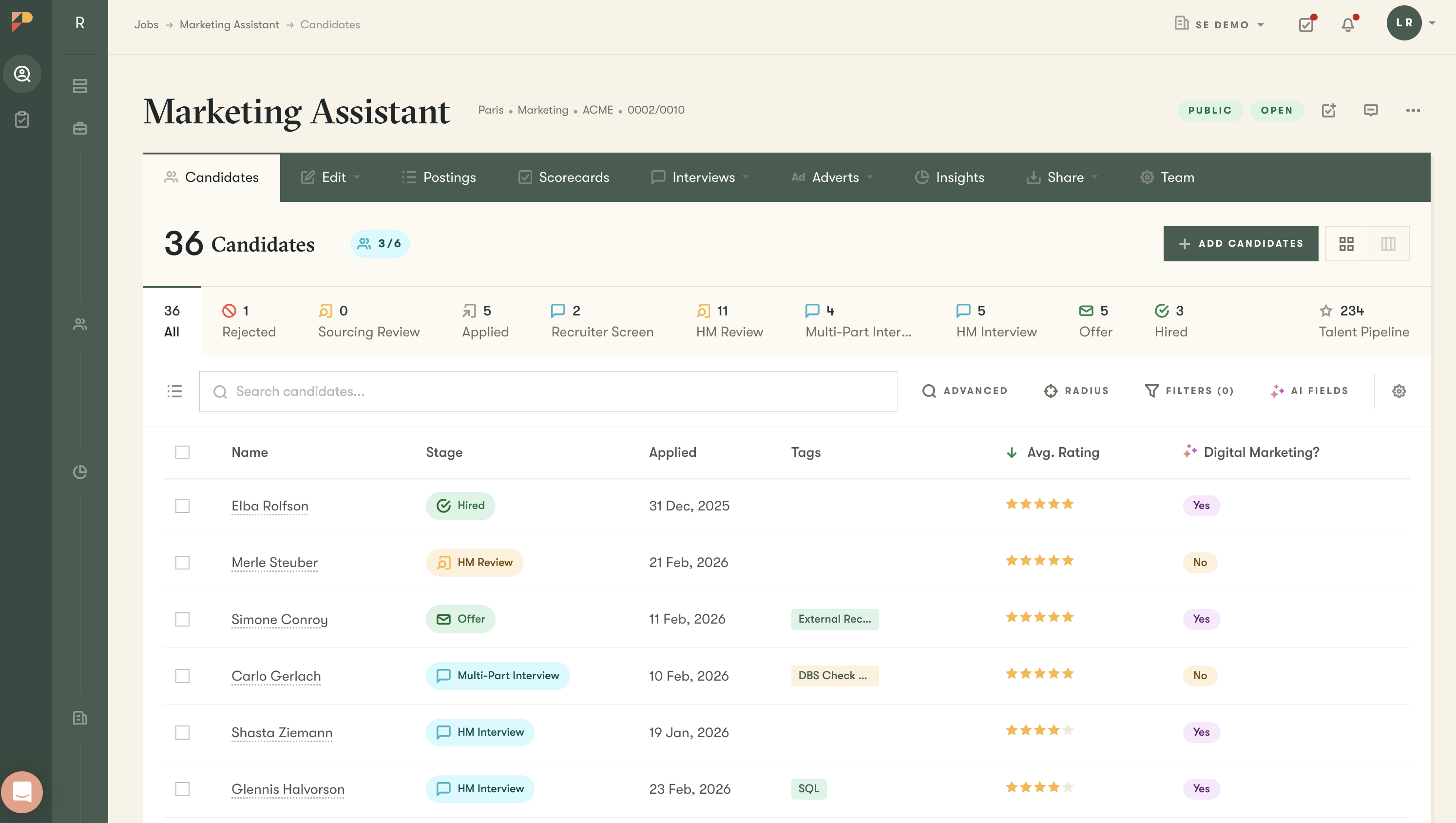Image resolution: width=1456 pixels, height=823 pixels.
Task: Switch to the Scorecards tab
Action: [x=564, y=177]
